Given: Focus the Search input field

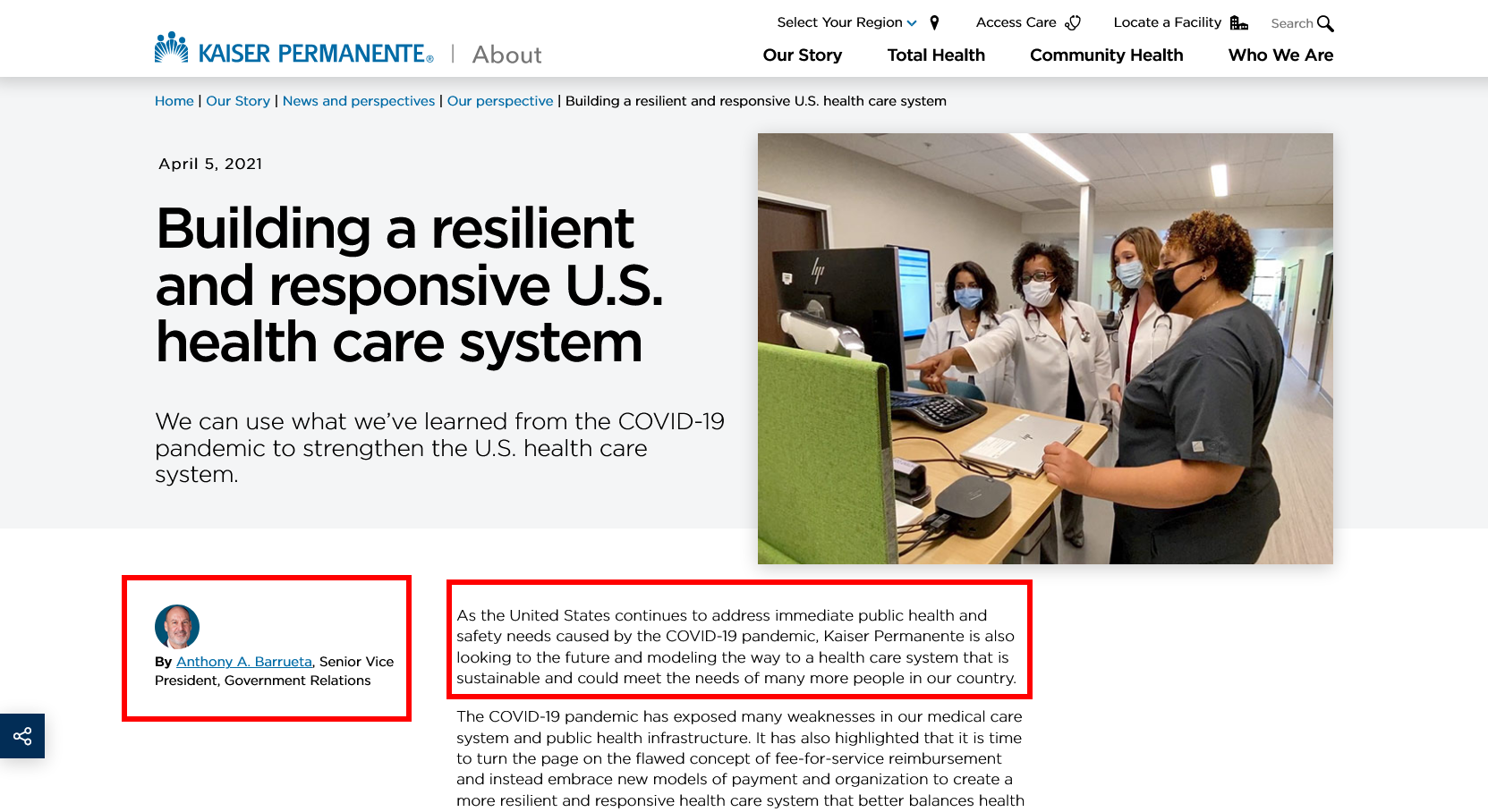Looking at the screenshot, I should click(x=1292, y=23).
